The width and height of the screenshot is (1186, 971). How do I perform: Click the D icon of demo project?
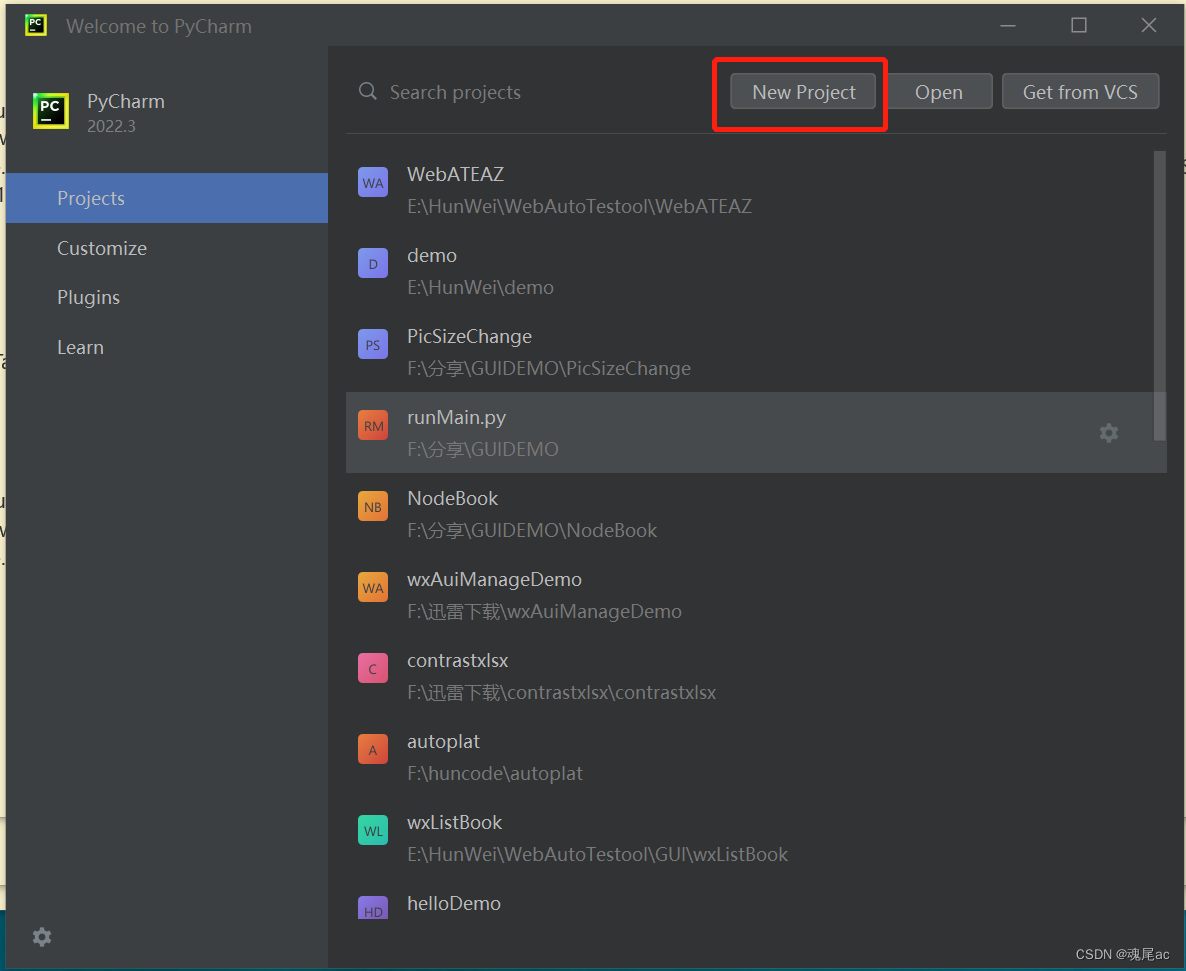click(x=373, y=263)
